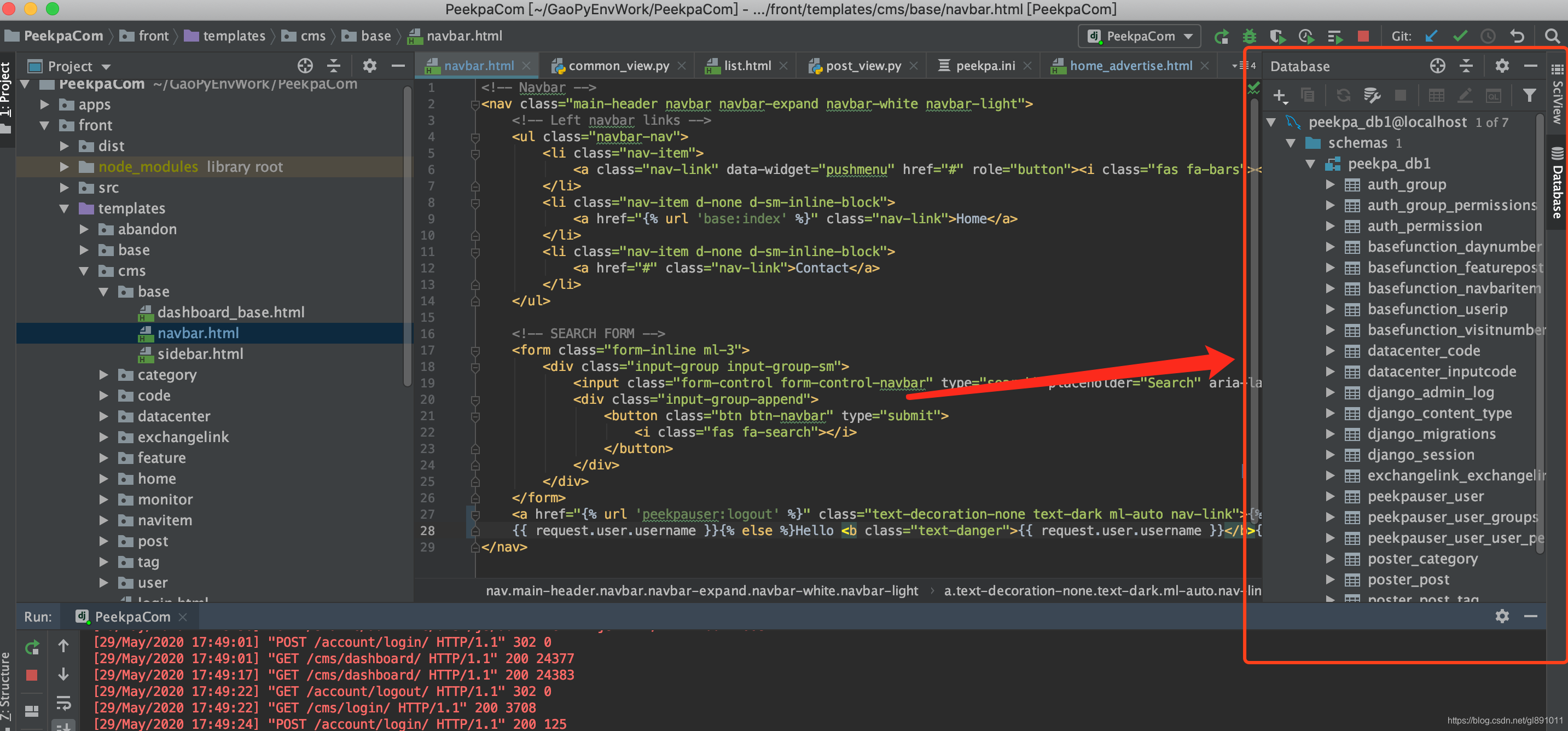Click the templates breadcrumb in the navigation bar

233,37
